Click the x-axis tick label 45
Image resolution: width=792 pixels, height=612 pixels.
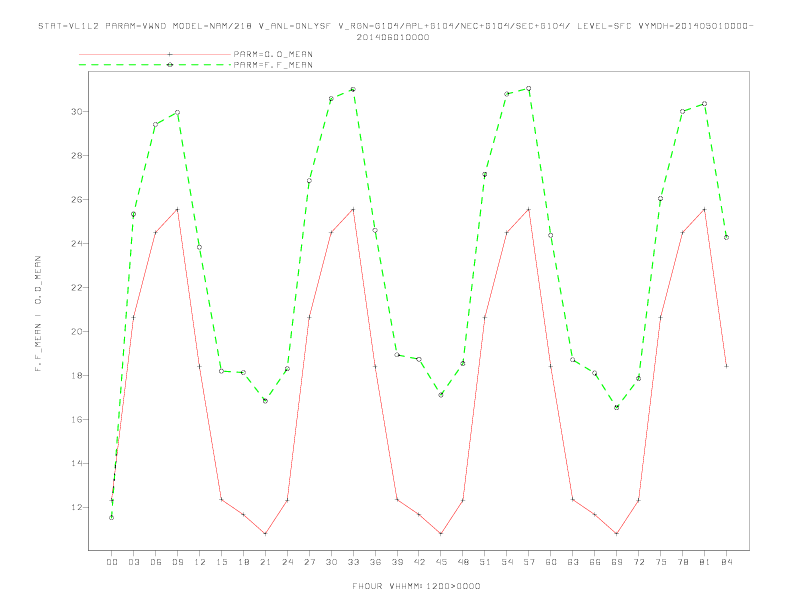click(441, 562)
